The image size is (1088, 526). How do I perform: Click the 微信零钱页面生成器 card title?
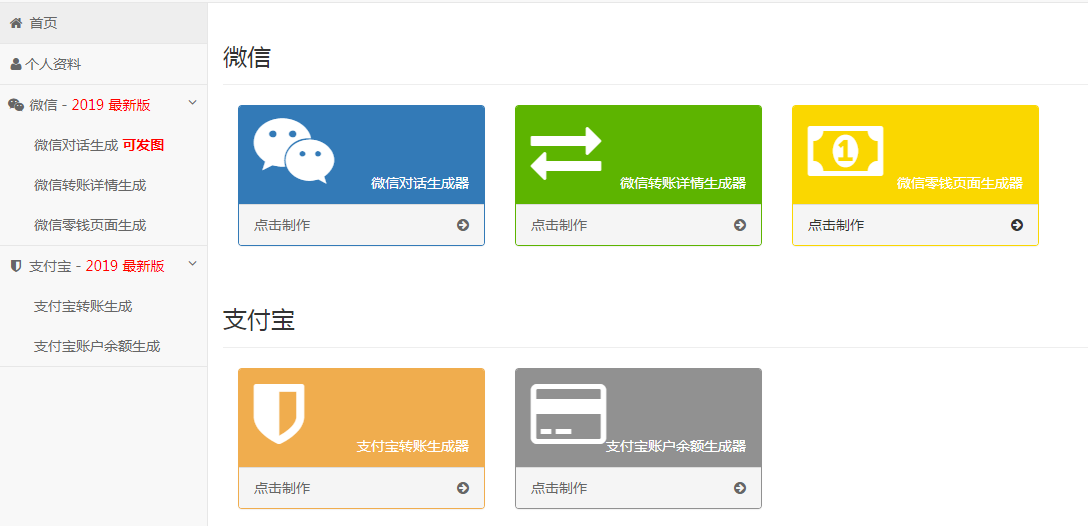(x=960, y=183)
